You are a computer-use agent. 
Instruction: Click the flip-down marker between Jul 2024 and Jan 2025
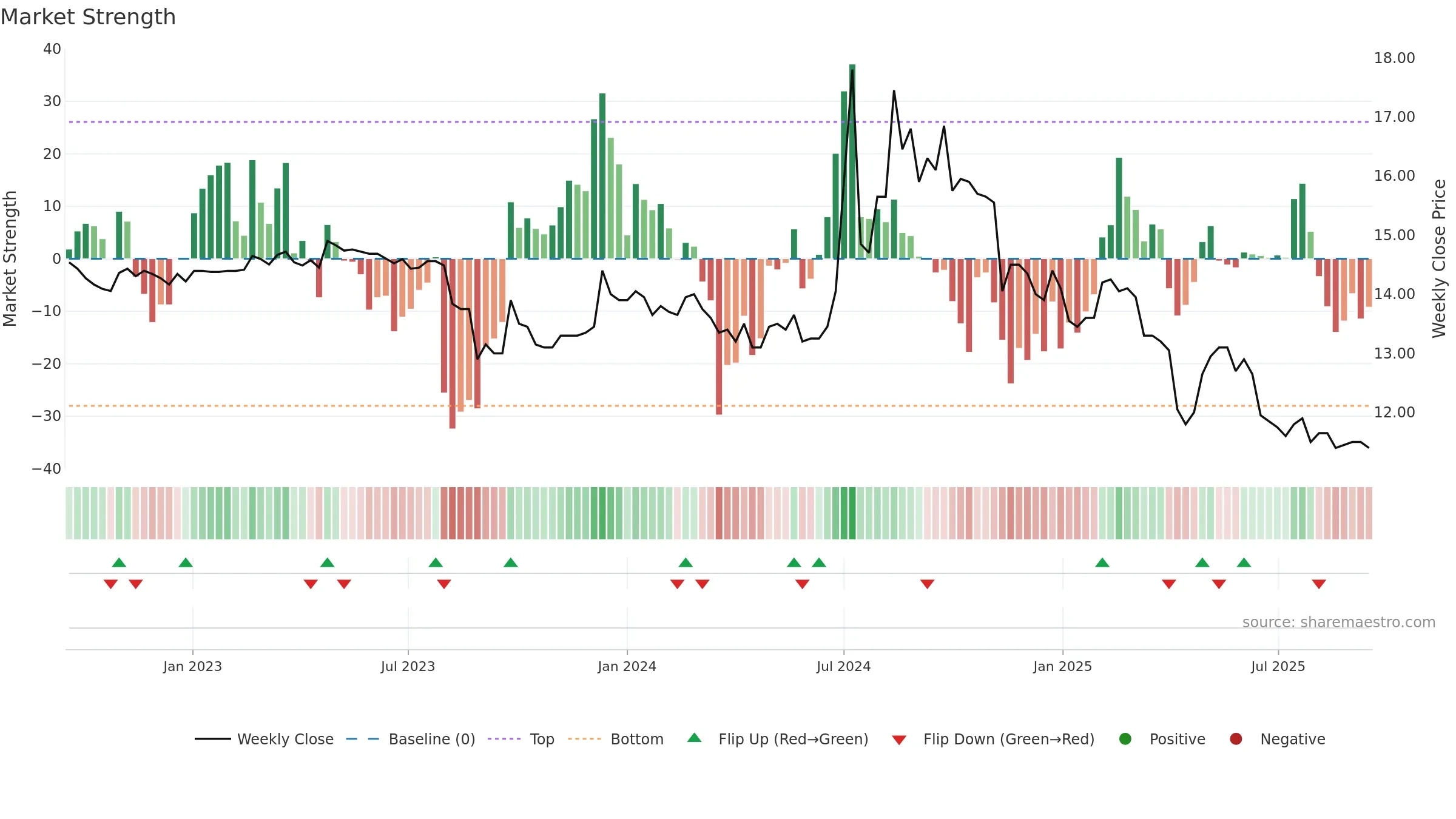(x=927, y=584)
